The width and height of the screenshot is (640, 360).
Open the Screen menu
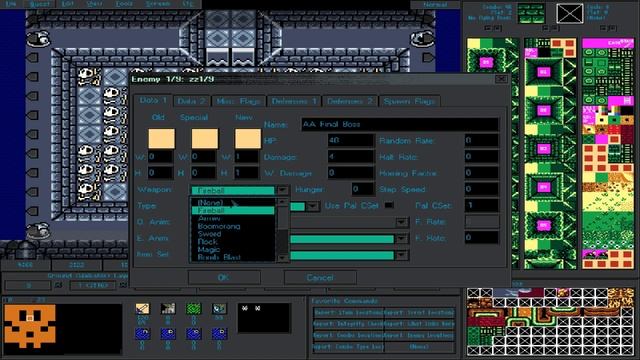tap(158, 4)
